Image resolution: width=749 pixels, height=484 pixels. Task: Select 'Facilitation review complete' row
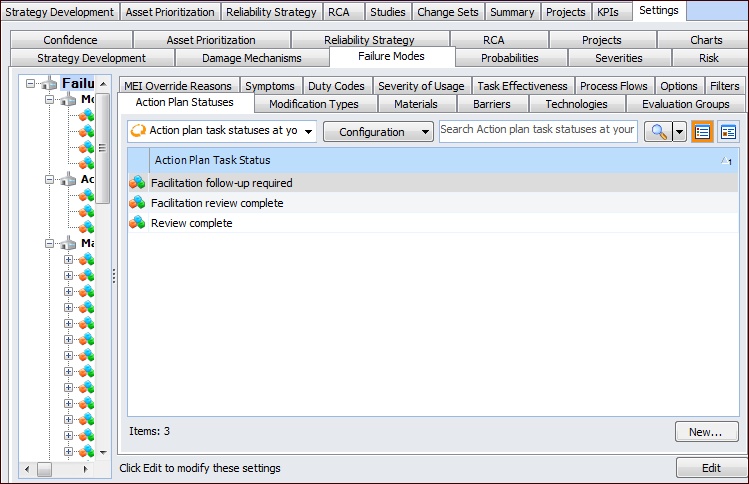[x=433, y=203]
